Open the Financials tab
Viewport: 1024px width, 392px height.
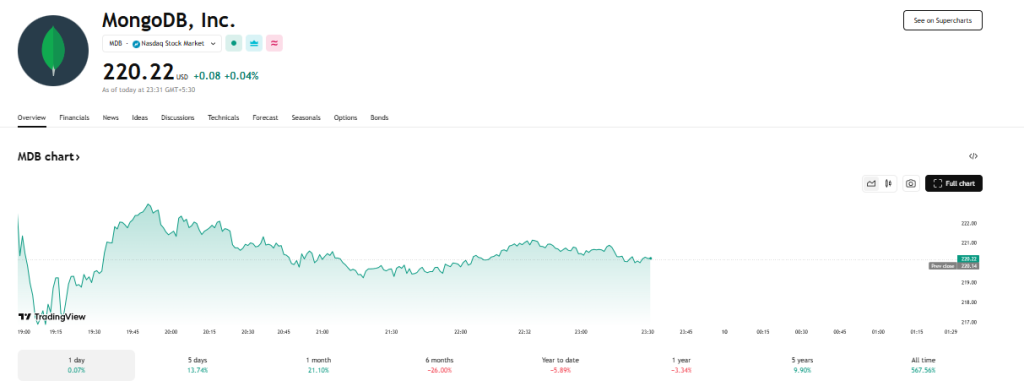point(74,118)
